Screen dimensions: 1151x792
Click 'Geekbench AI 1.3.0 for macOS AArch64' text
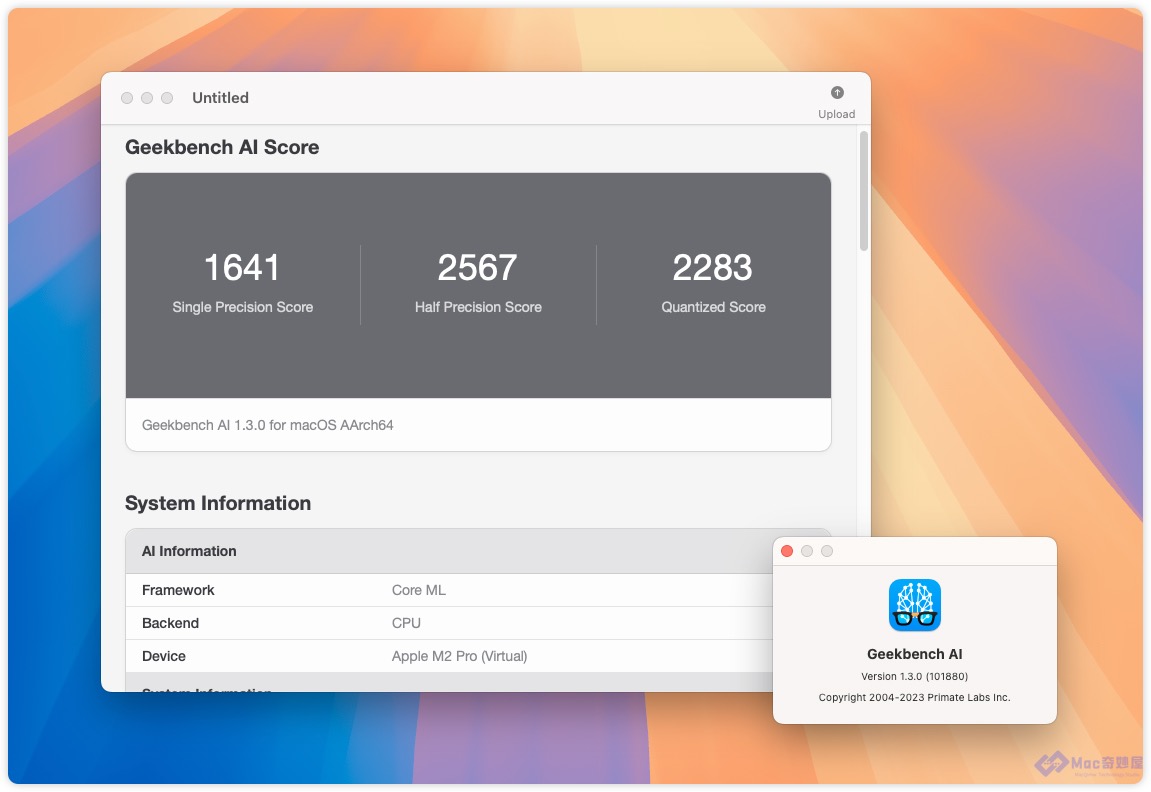pos(268,425)
